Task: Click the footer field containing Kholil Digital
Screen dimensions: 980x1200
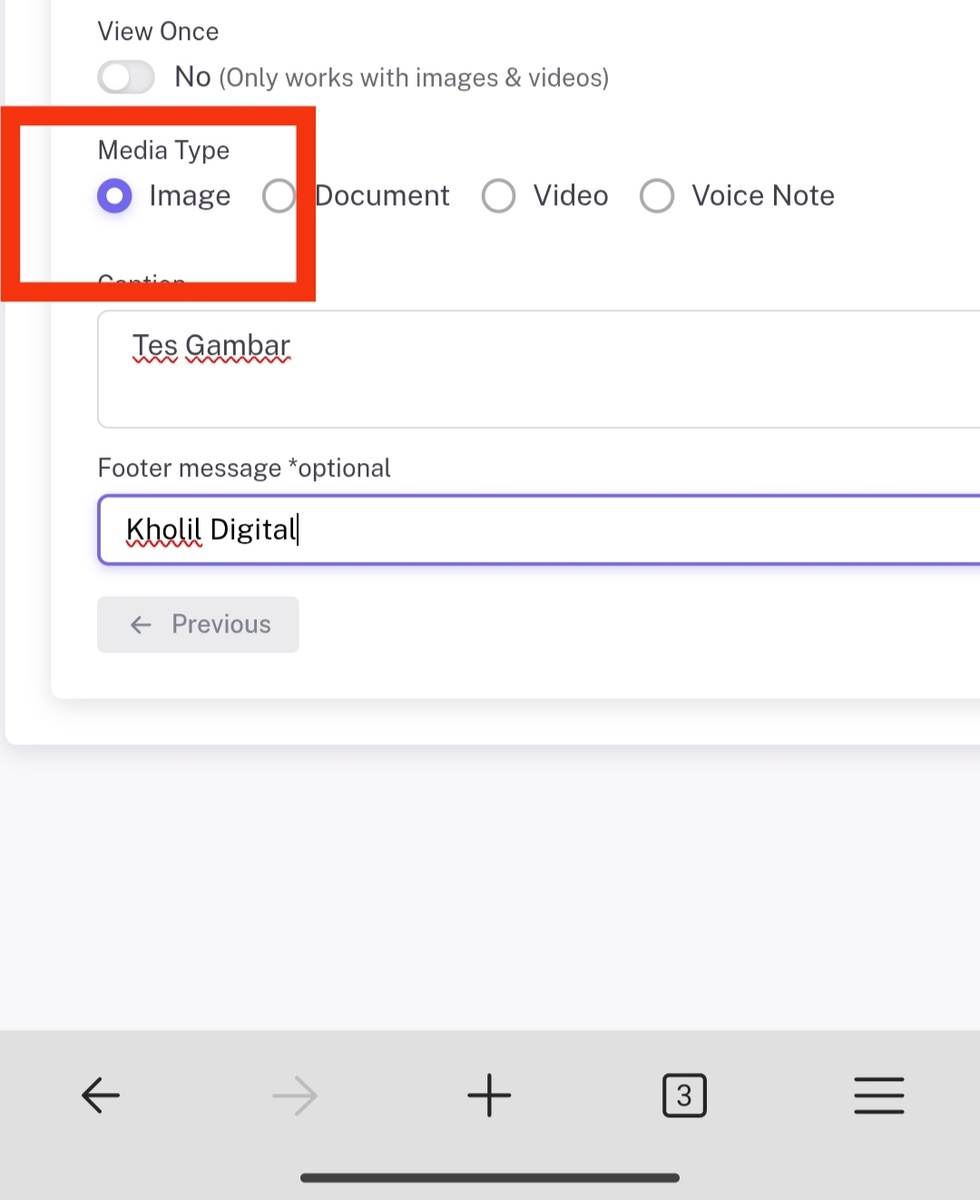Action: (x=539, y=529)
